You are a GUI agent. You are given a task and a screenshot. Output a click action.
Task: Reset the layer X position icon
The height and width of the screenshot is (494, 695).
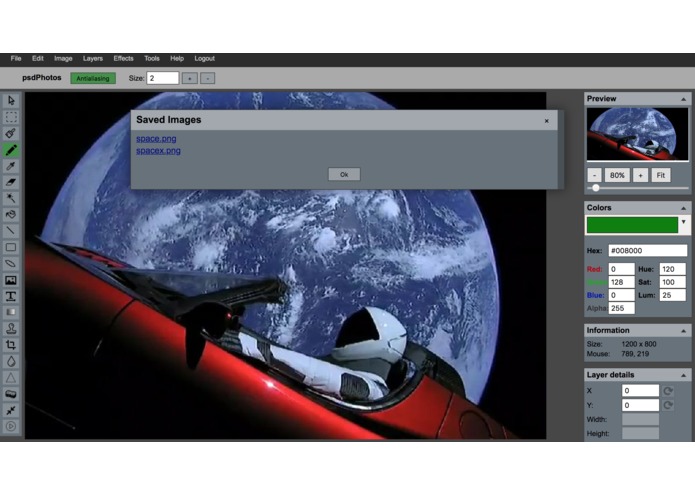(668, 391)
